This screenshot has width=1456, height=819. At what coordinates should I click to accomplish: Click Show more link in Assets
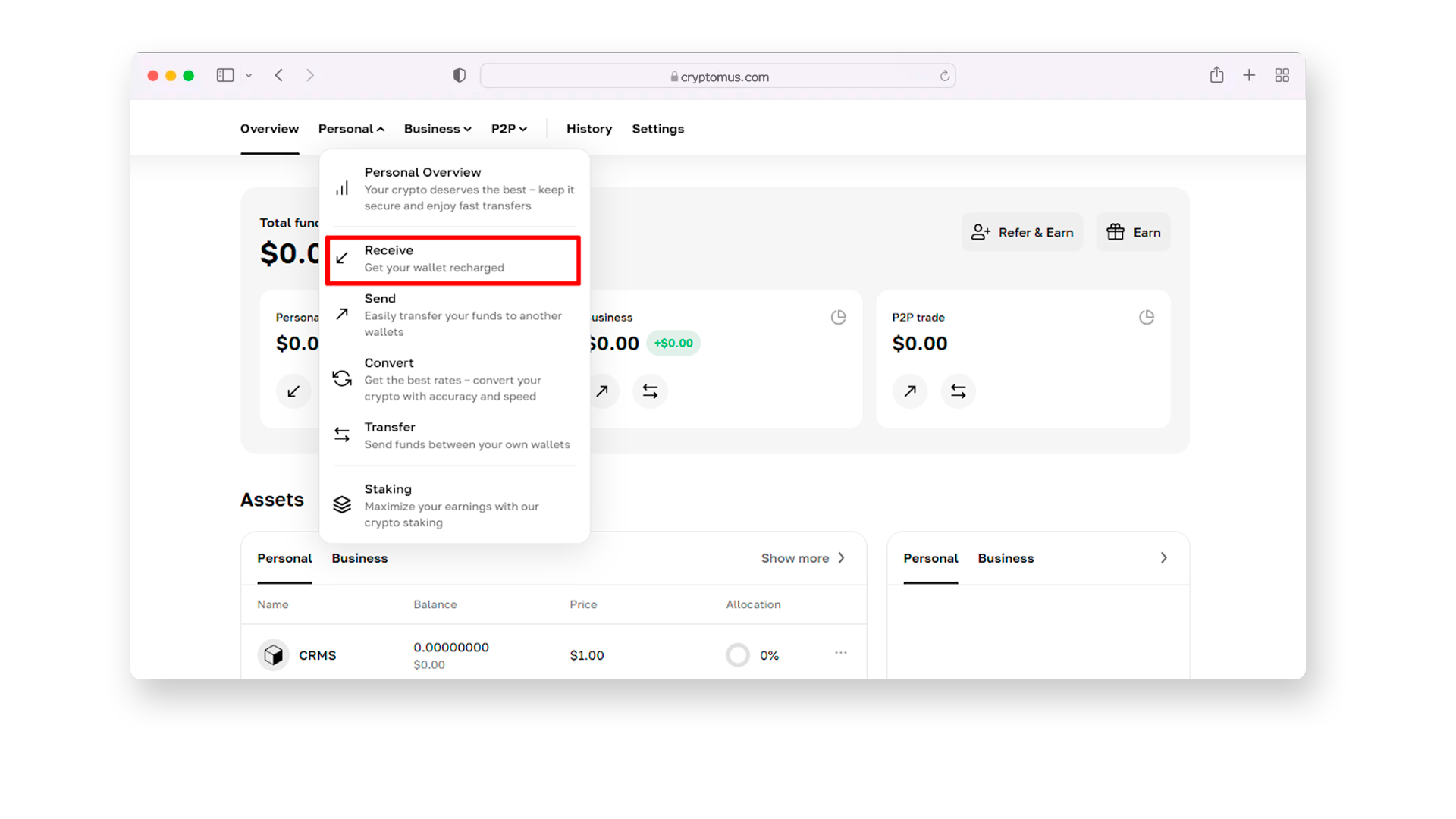tap(803, 558)
